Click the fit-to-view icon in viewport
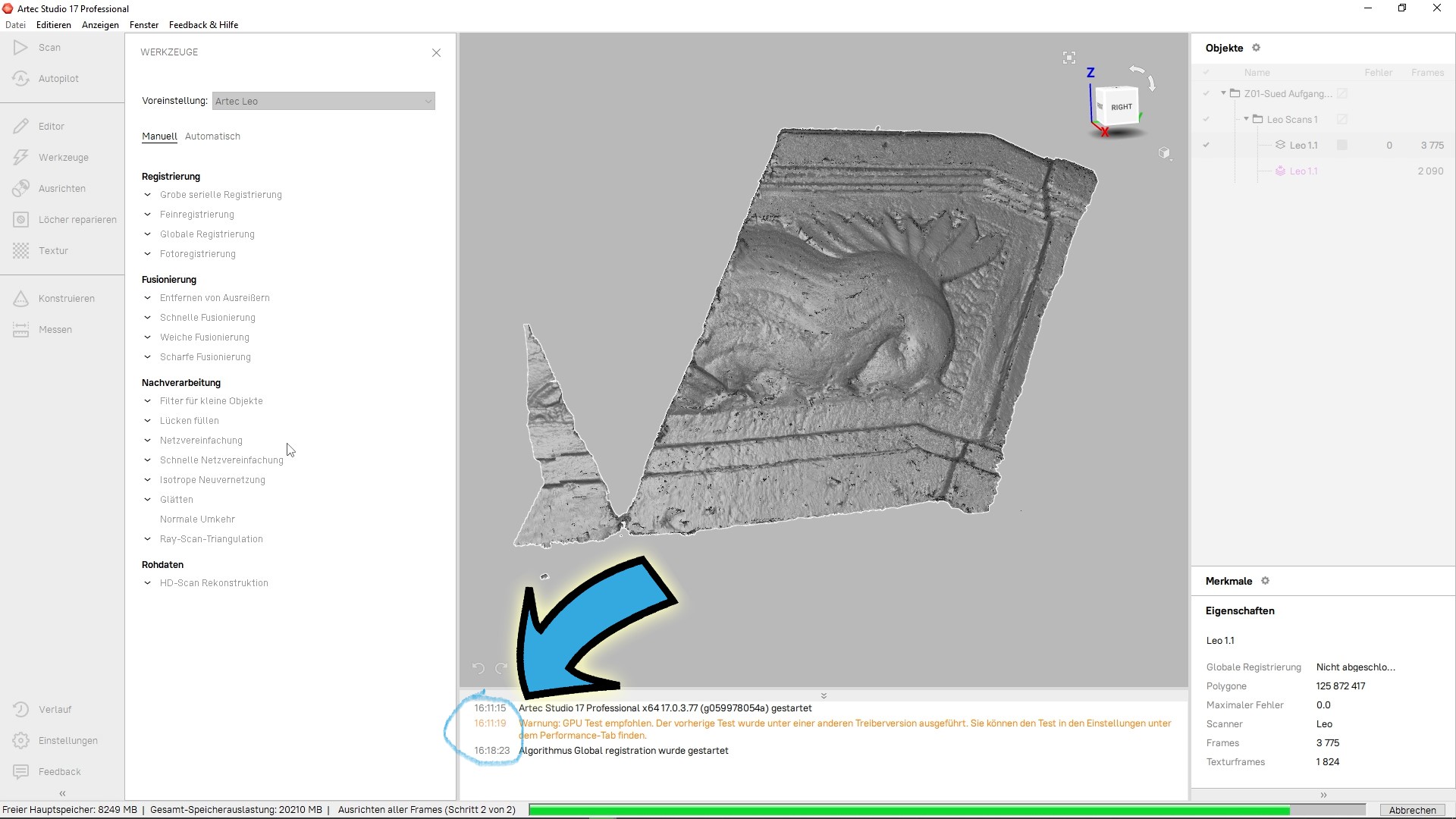Image resolution: width=1456 pixels, height=819 pixels. 1068,58
